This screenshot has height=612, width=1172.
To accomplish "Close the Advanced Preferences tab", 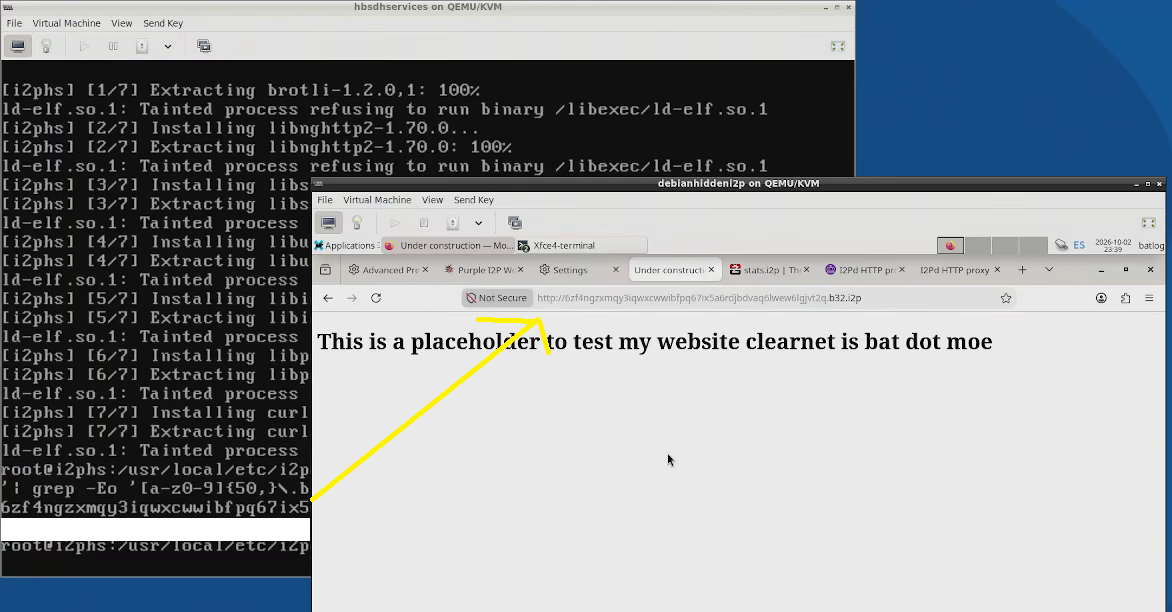I will click(425, 270).
